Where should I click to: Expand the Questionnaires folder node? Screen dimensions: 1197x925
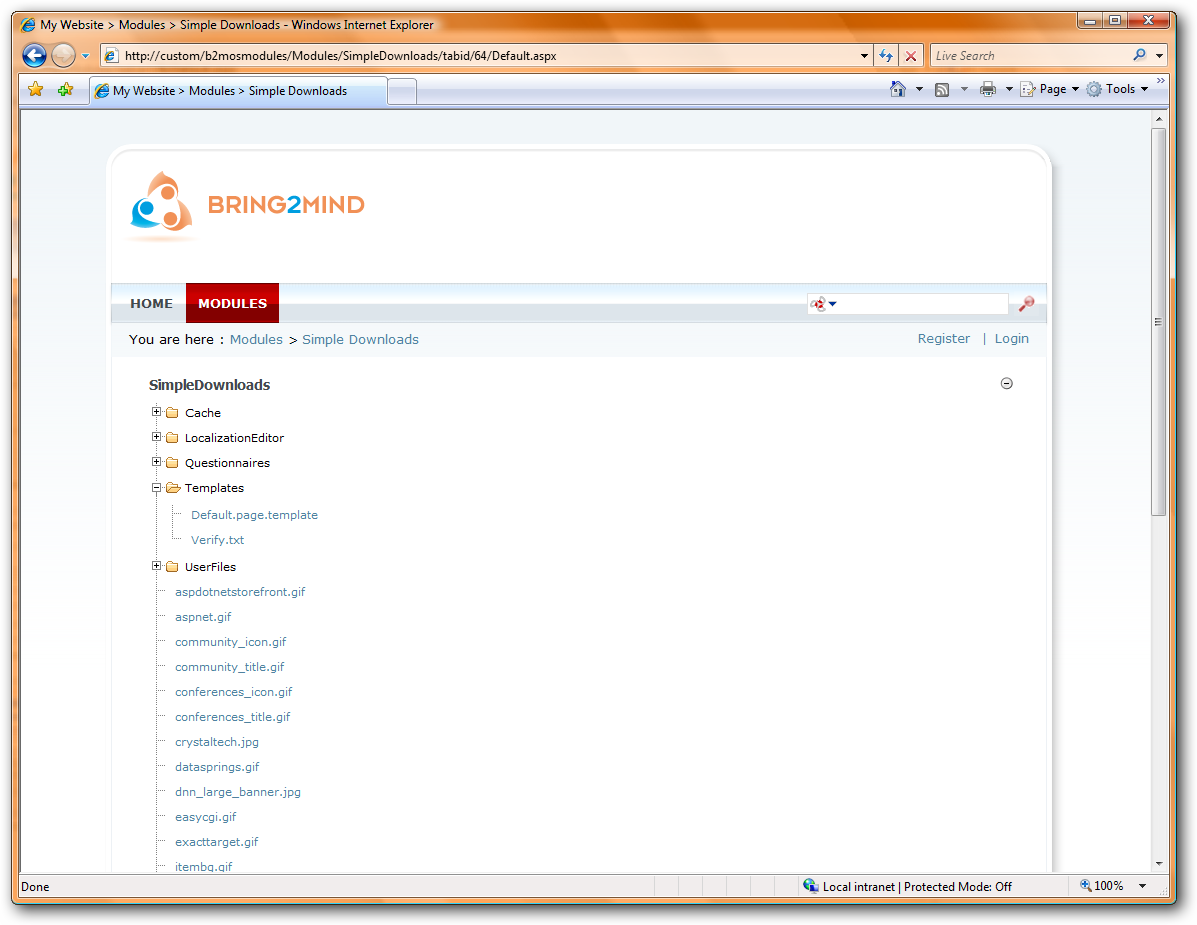point(156,462)
